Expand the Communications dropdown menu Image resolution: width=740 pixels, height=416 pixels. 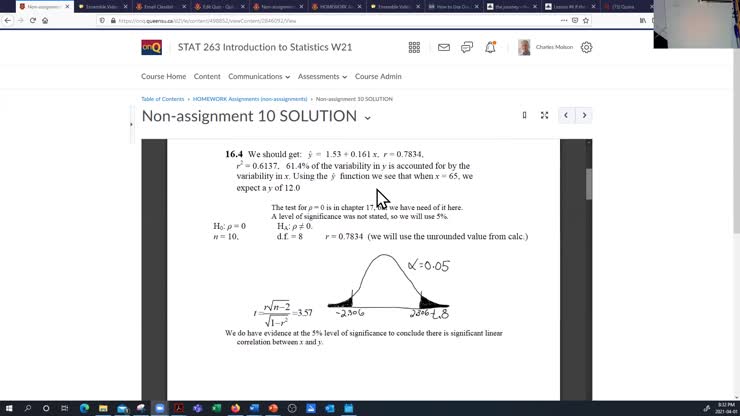pos(258,76)
